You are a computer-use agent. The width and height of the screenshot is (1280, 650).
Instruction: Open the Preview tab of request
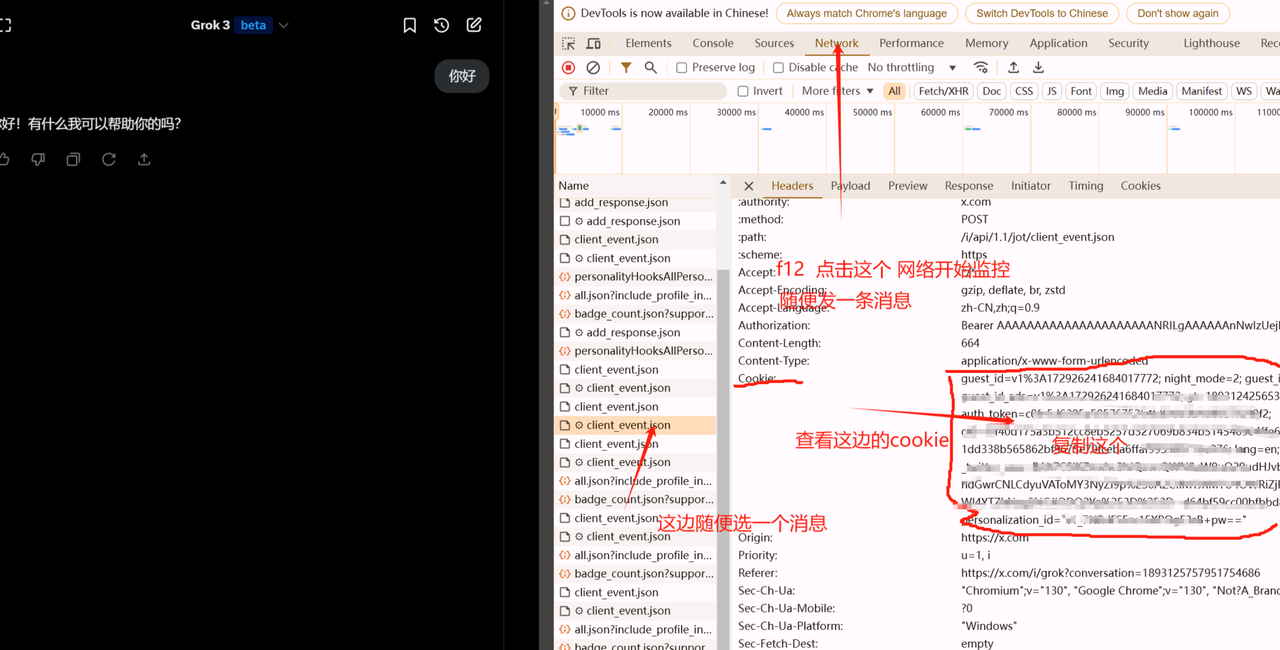pos(907,186)
